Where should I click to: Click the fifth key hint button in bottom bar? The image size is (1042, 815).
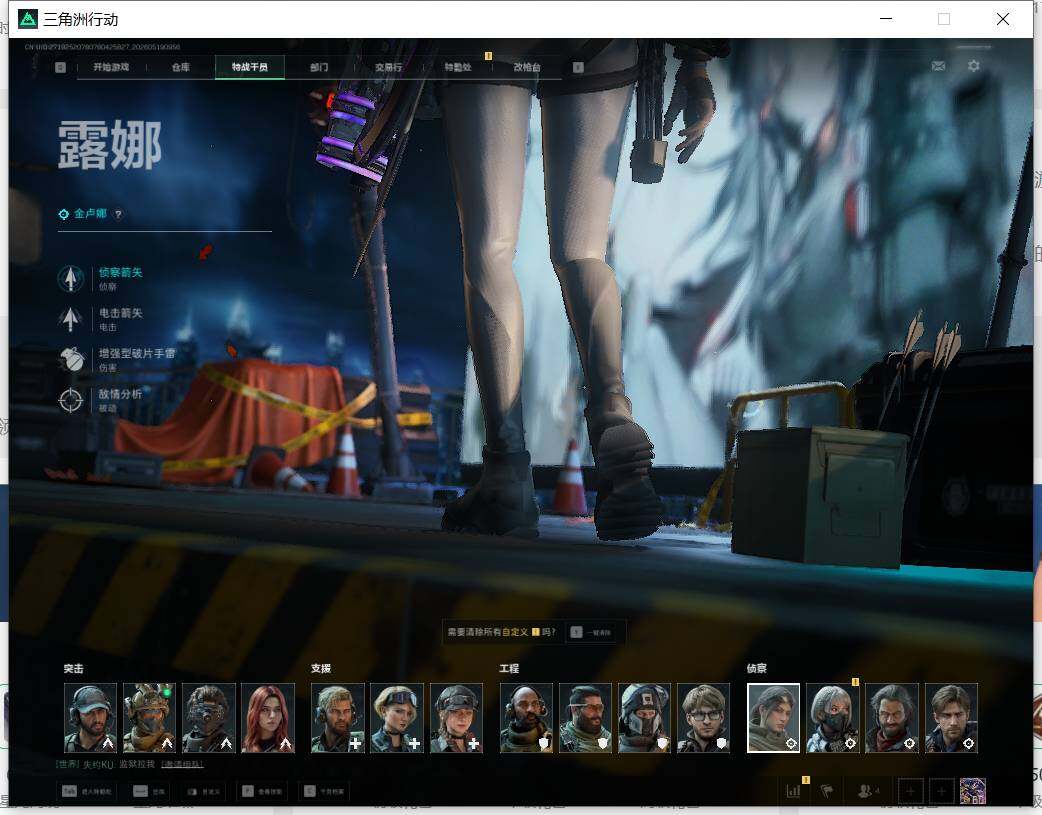click(x=324, y=791)
